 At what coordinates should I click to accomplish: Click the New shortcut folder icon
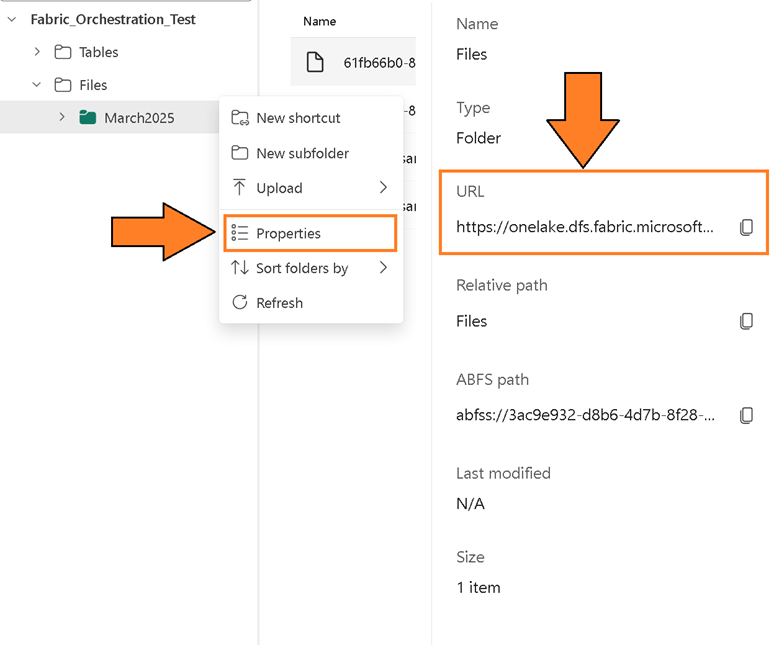pyautogui.click(x=240, y=118)
